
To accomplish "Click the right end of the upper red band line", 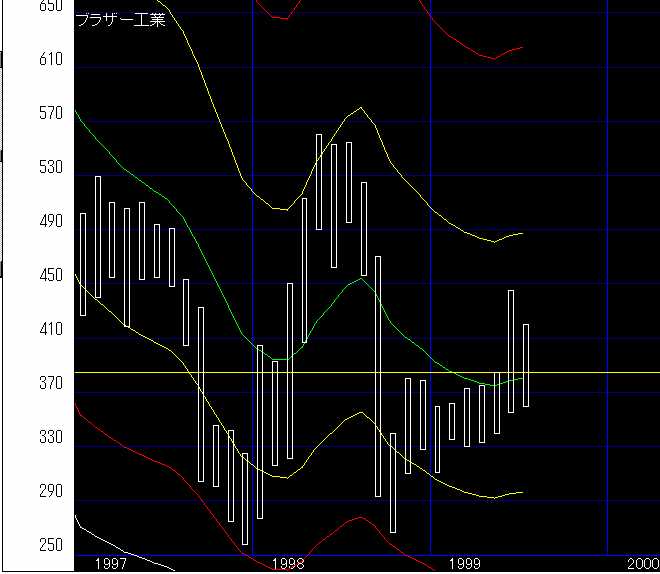I will point(520,47).
